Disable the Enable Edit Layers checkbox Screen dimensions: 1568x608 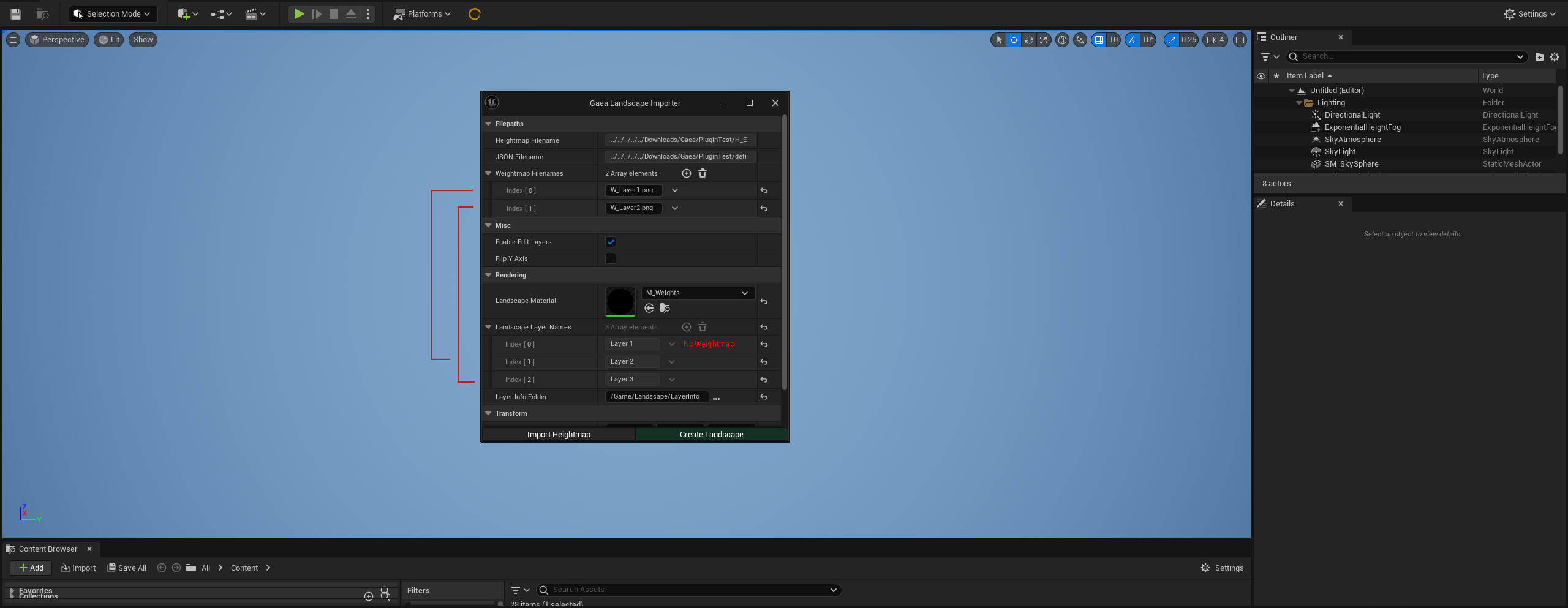click(610, 242)
